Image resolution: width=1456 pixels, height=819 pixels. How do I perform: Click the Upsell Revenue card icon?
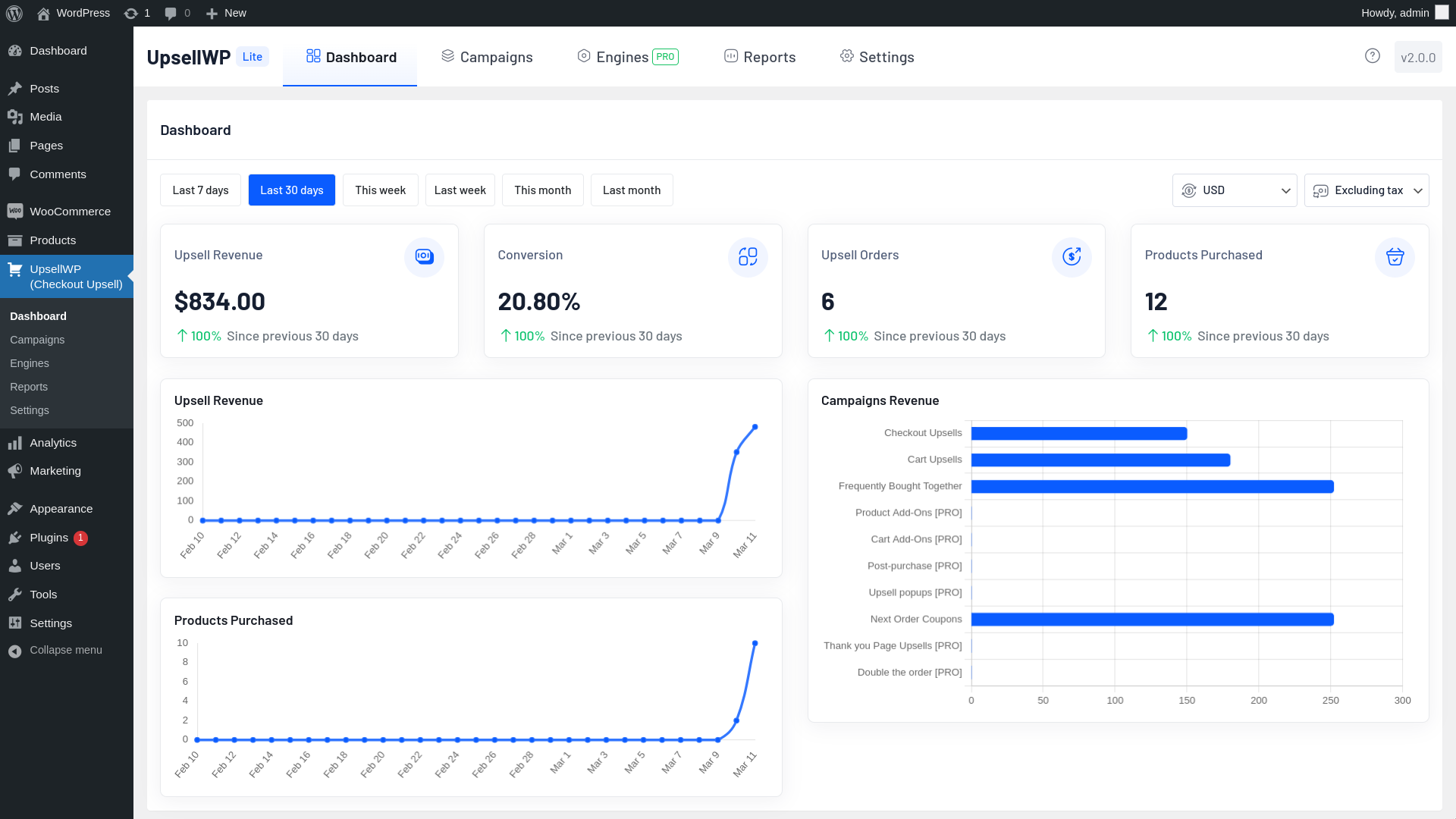(x=424, y=257)
